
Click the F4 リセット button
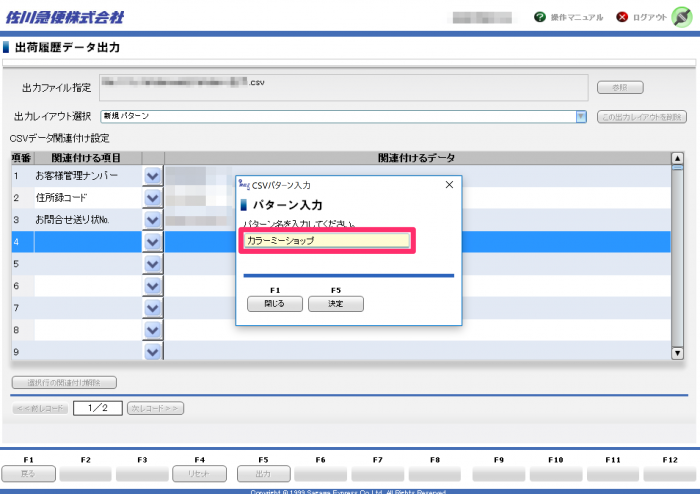pyautogui.click(x=200, y=473)
